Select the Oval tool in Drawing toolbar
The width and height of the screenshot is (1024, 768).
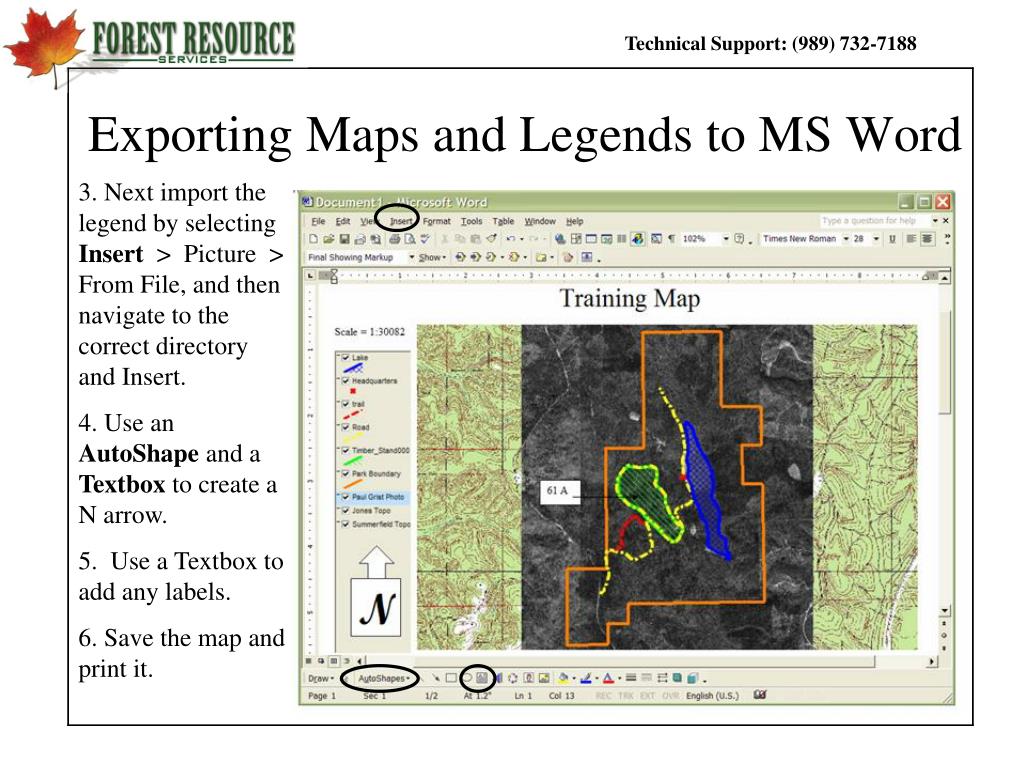click(467, 678)
